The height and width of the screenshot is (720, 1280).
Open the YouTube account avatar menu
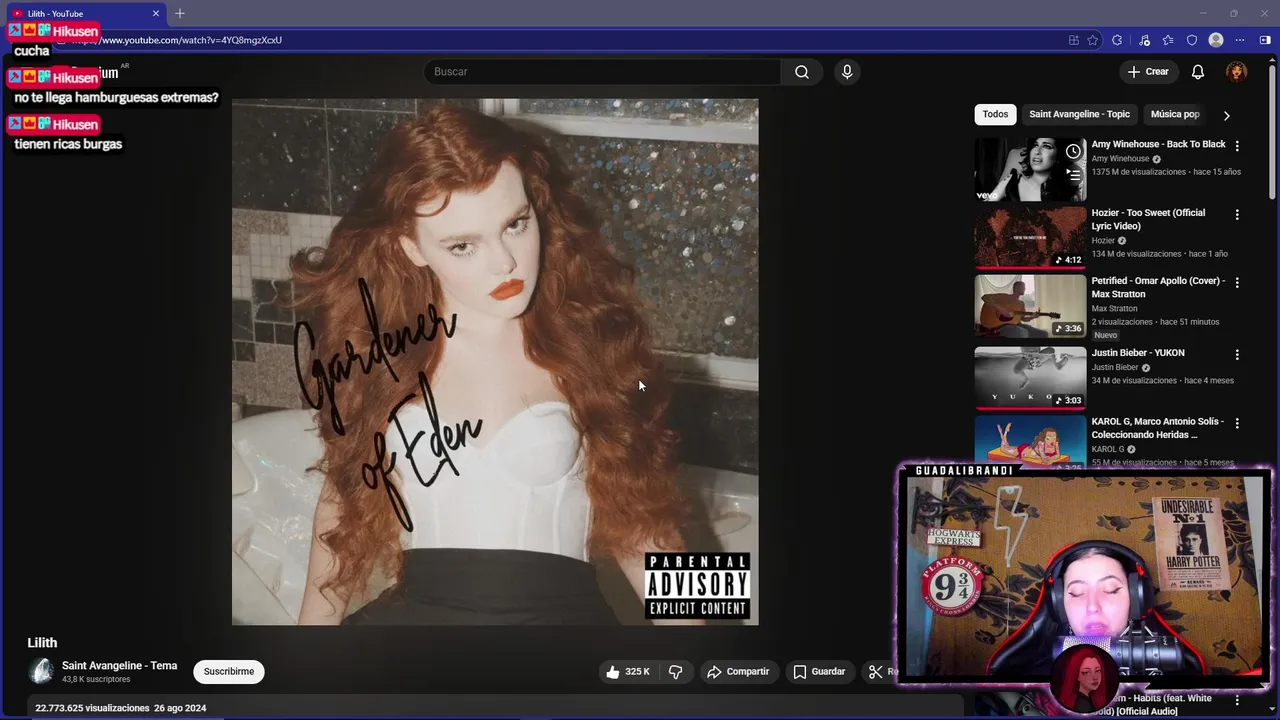(1237, 72)
